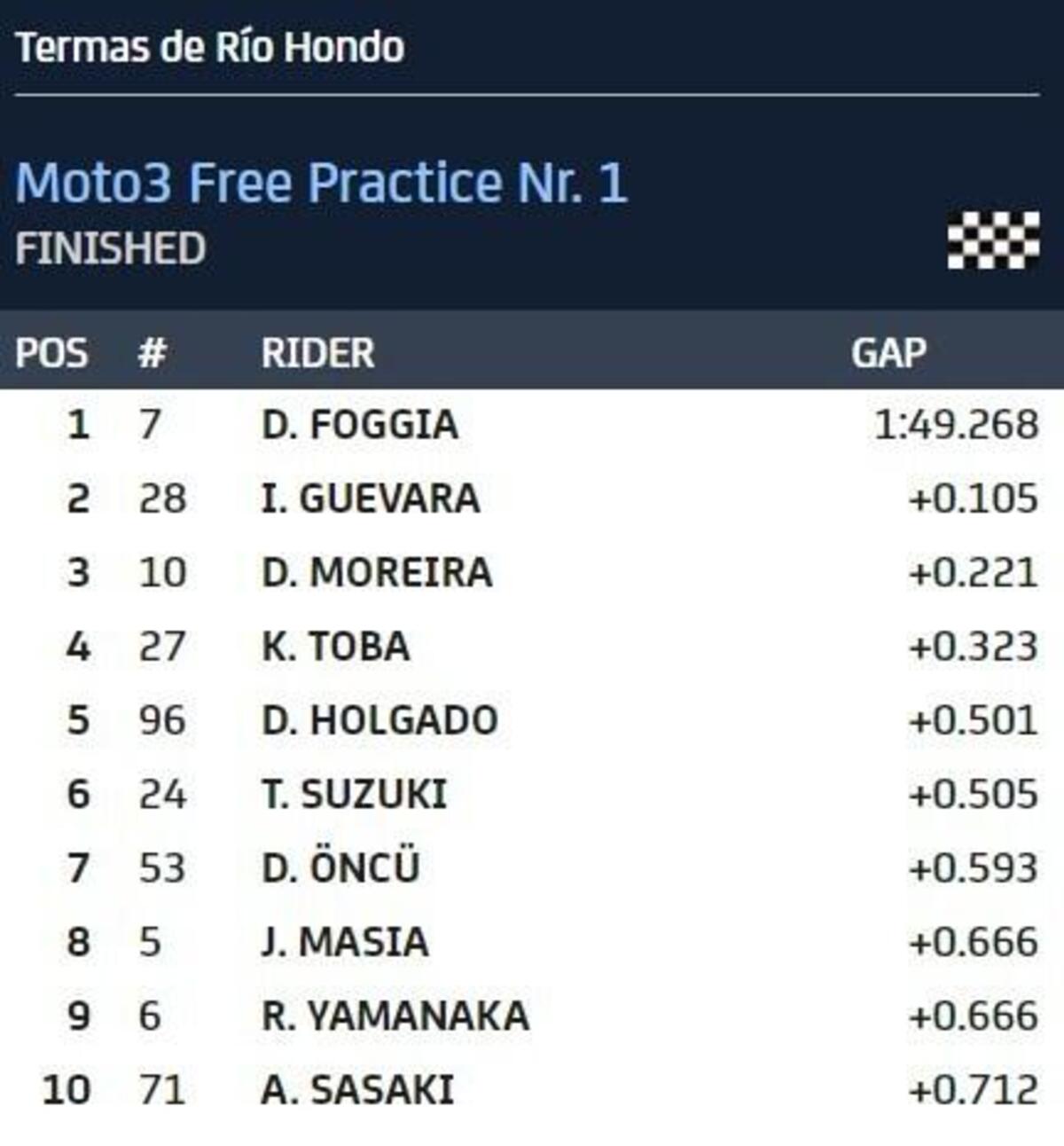Image resolution: width=1064 pixels, height=1146 pixels.
Task: Click A. Sasaki in tenth place
Action: click(357, 1089)
